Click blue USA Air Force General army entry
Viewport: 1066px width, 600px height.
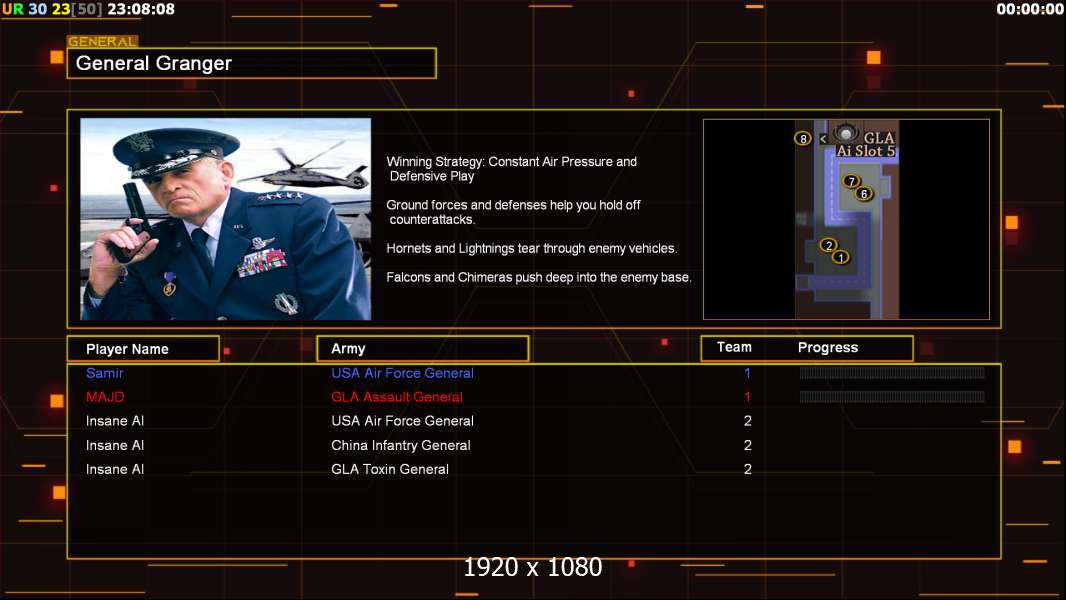[402, 373]
